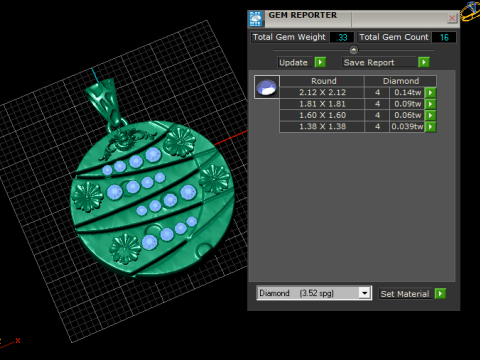The height and width of the screenshot is (360, 480).
Task: Click the green arrow for 0.039tw row
Action: coord(430,127)
